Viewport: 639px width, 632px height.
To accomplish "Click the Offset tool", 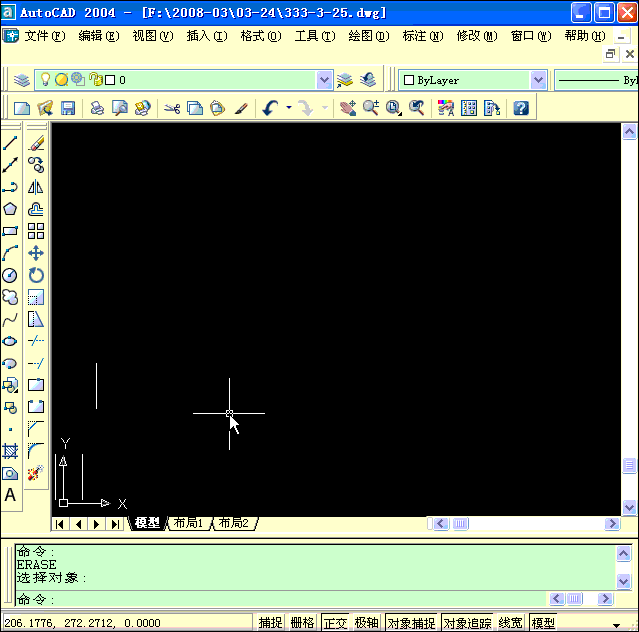I will click(36, 209).
